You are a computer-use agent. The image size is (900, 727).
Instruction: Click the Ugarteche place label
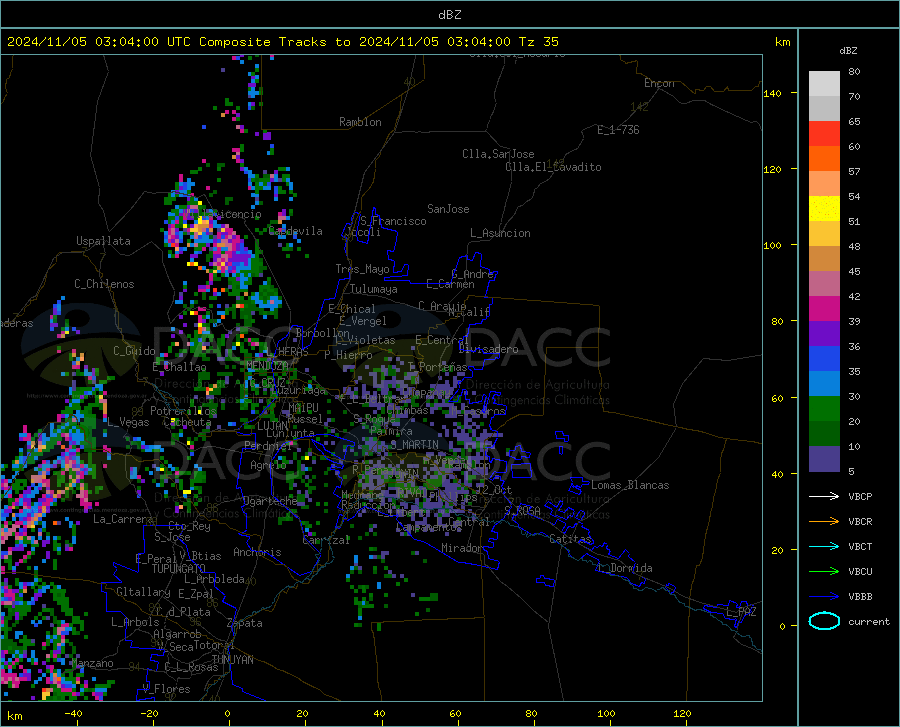270,501
